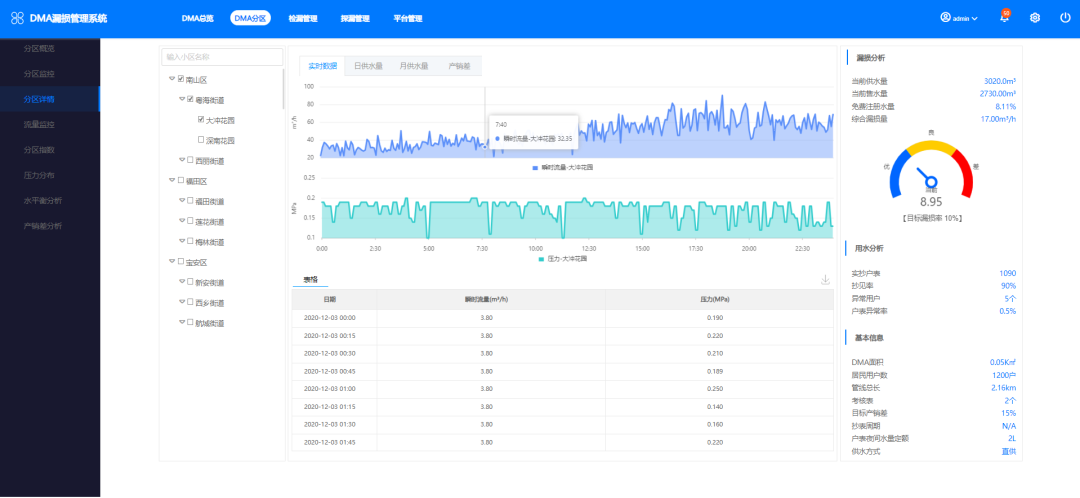The image size is (1080, 498).
Task: Toggle 瞬时流量-大冲花园 legend marker
Action: [535, 167]
